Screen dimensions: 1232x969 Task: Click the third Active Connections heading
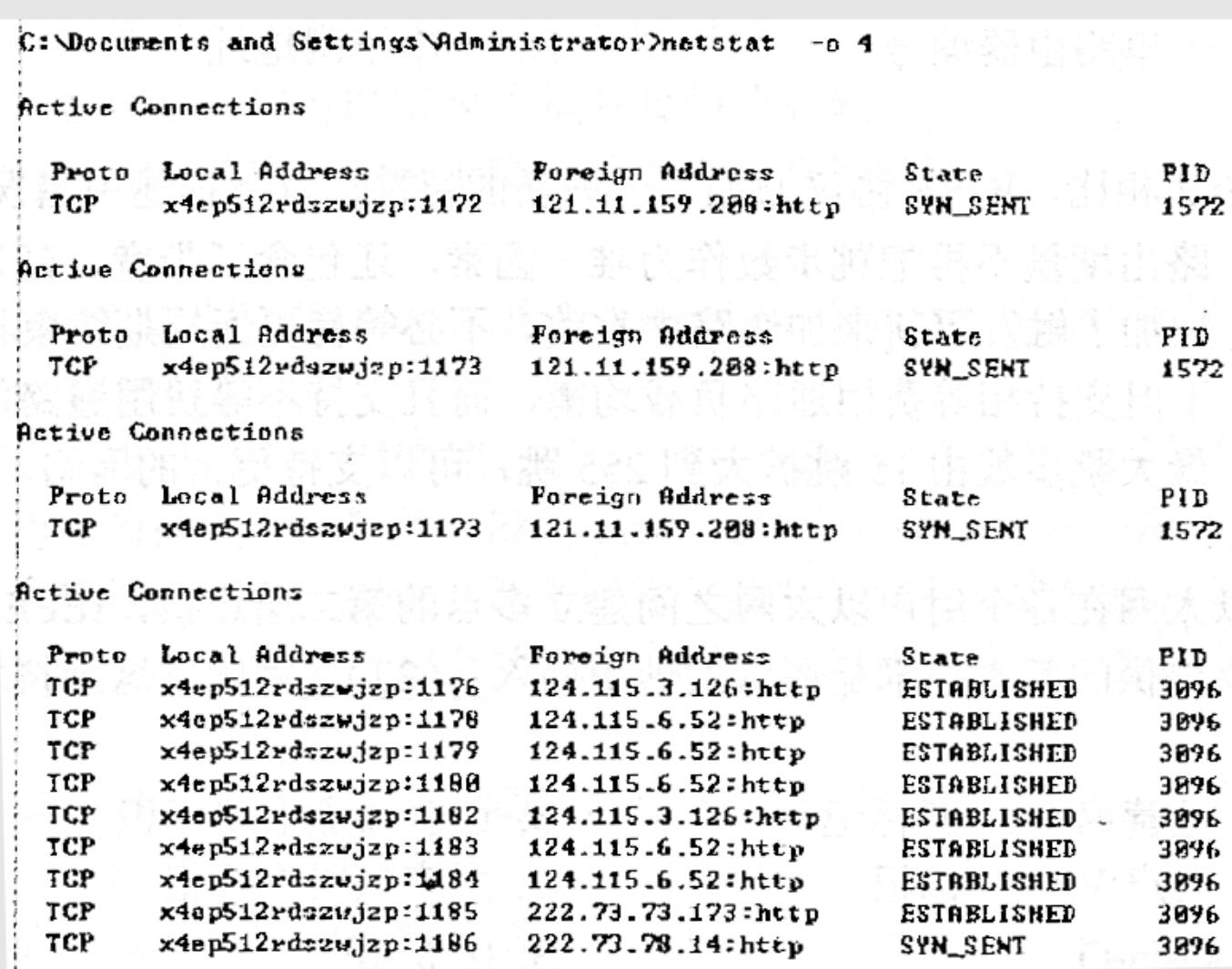click(160, 431)
